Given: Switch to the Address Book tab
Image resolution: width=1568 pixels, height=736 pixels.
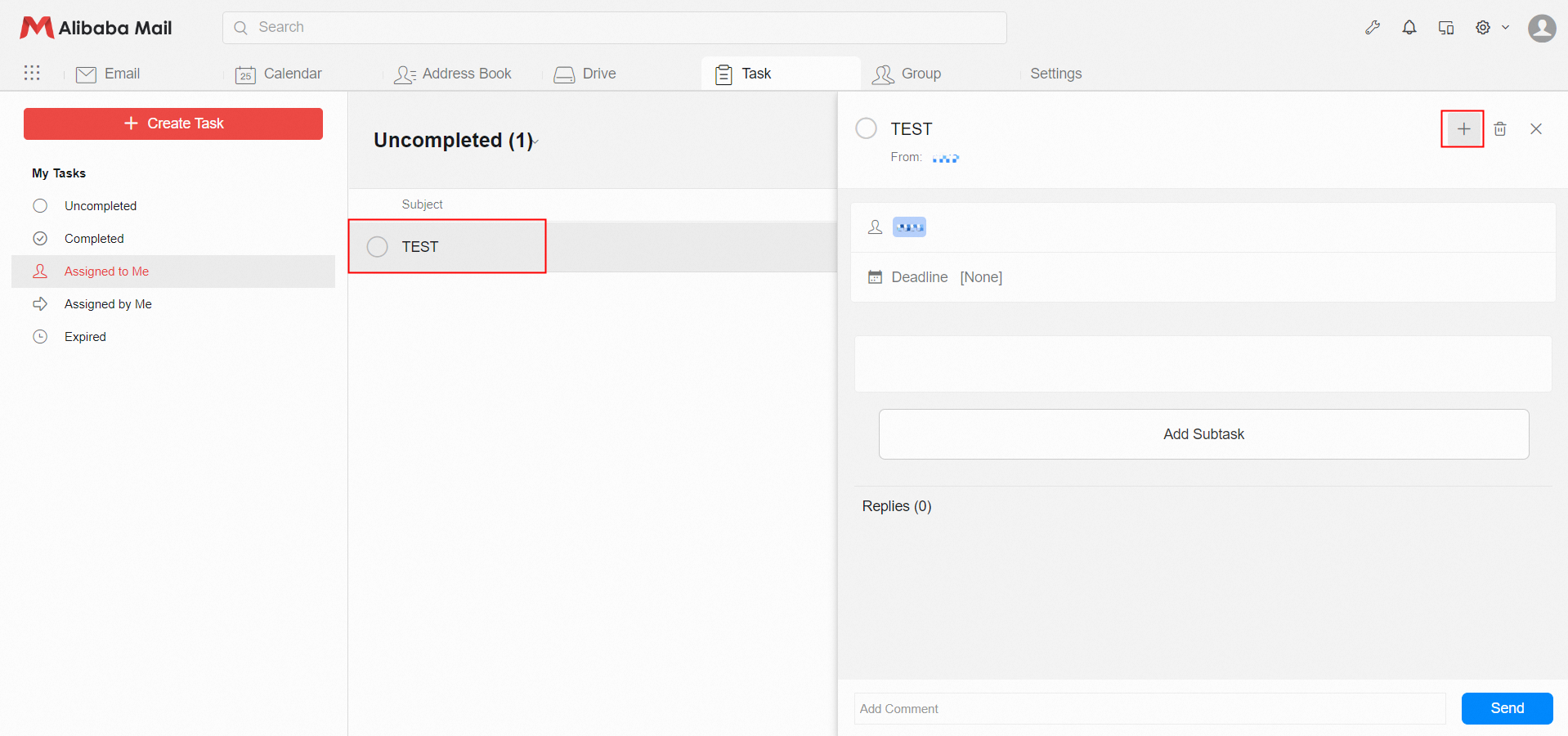Looking at the screenshot, I should tap(453, 74).
